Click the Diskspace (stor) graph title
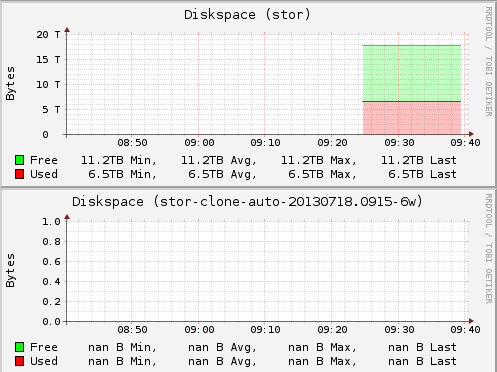 click(x=247, y=15)
